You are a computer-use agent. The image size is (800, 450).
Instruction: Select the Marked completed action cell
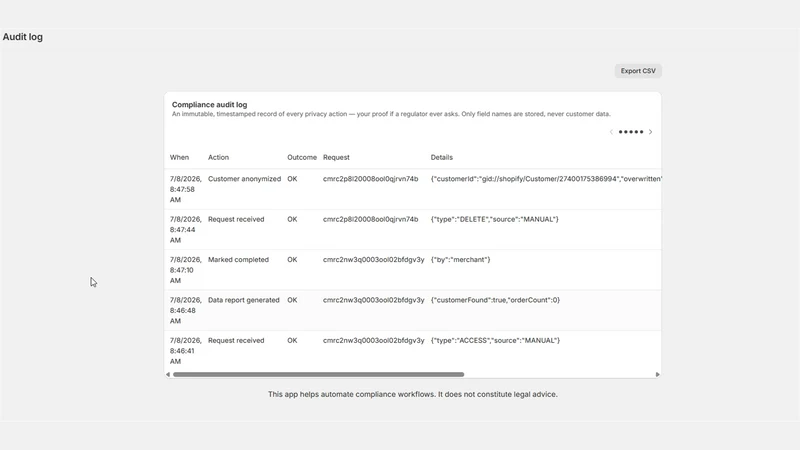(x=238, y=260)
